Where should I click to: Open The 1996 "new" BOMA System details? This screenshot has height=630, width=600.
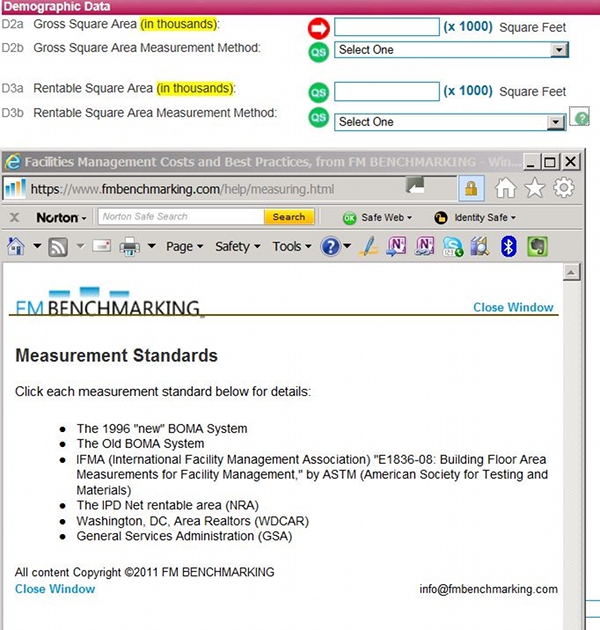click(x=162, y=428)
